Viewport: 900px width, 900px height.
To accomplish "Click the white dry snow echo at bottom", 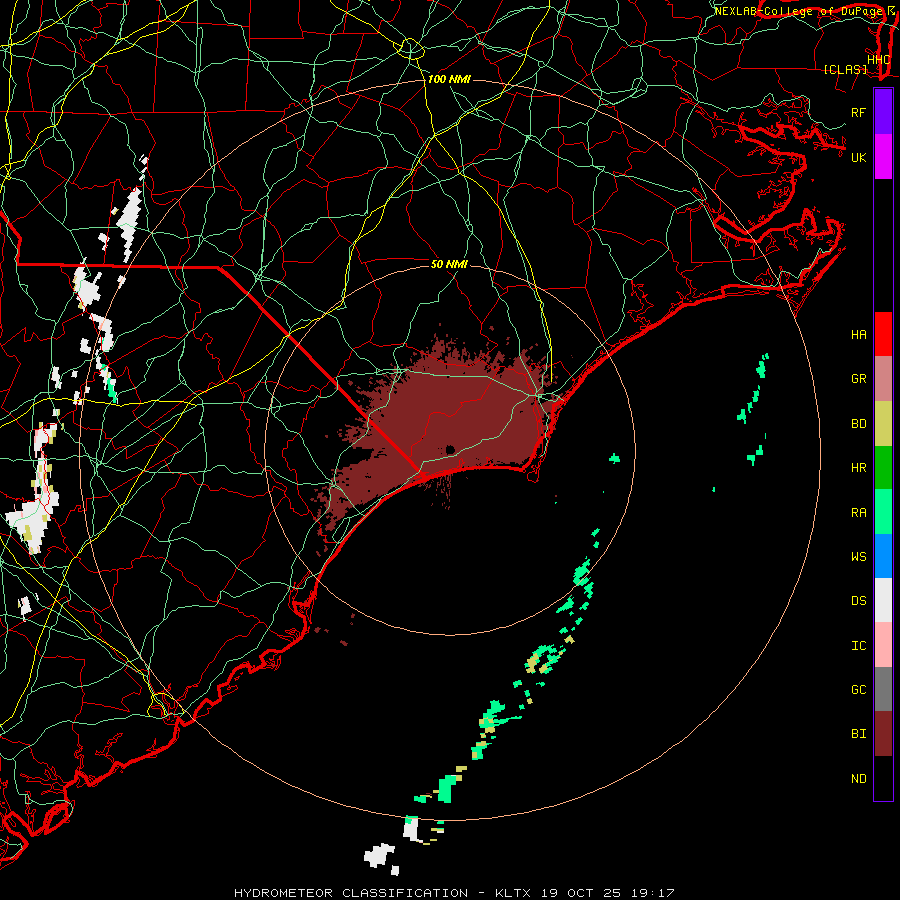I will click(x=379, y=855).
